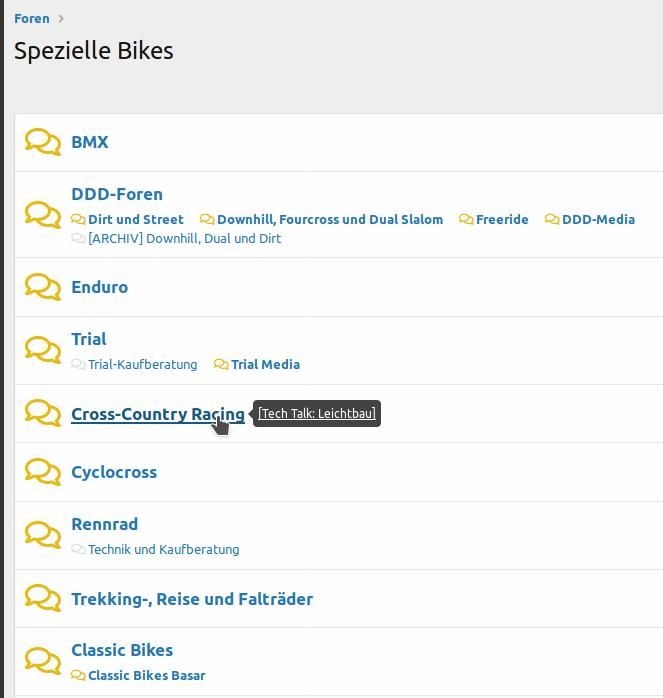Open the Trial-Kaufberatung subforum
The image size is (663, 698).
pyautogui.click(x=142, y=364)
